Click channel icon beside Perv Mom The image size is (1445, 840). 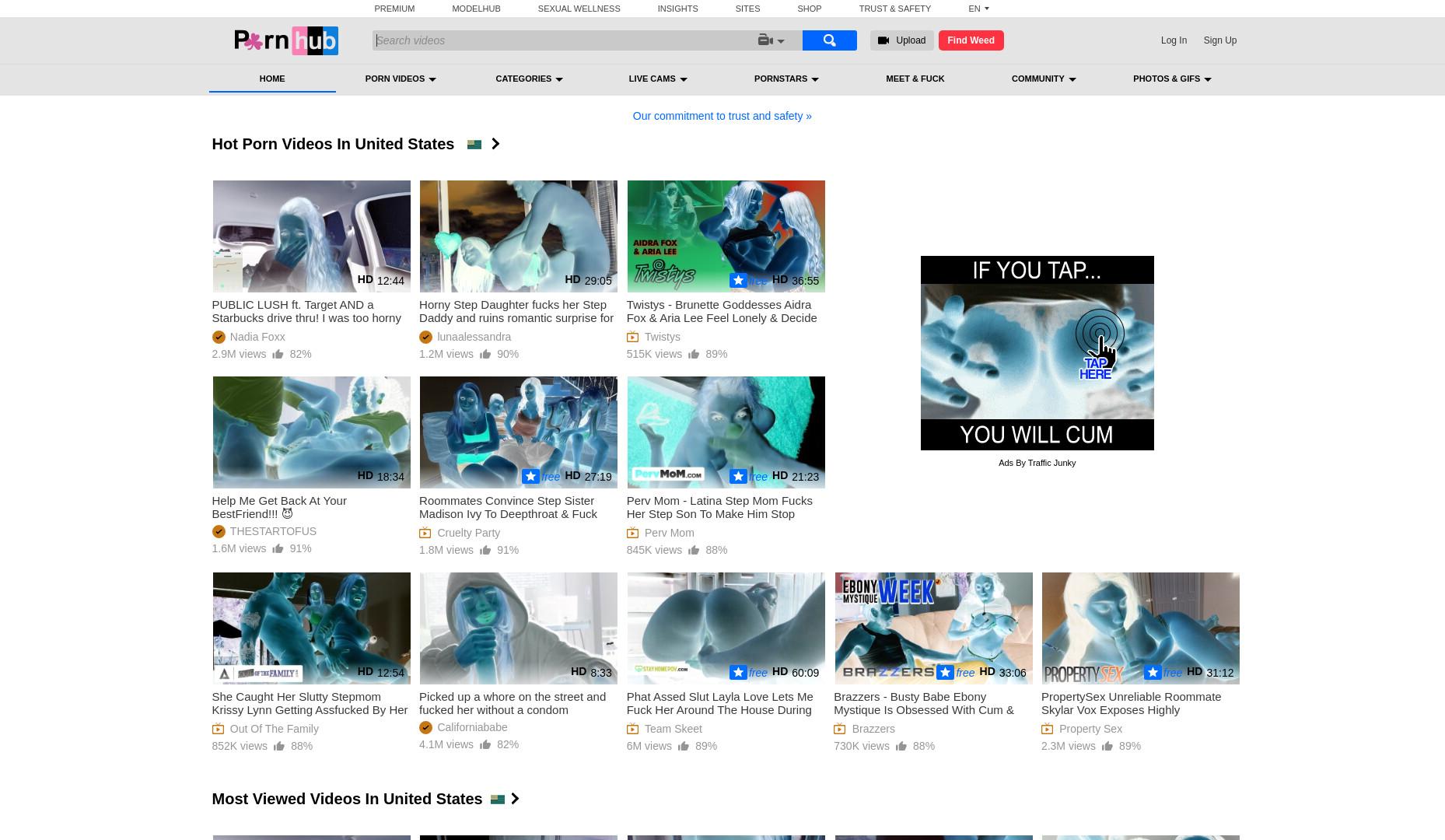pos(632,533)
